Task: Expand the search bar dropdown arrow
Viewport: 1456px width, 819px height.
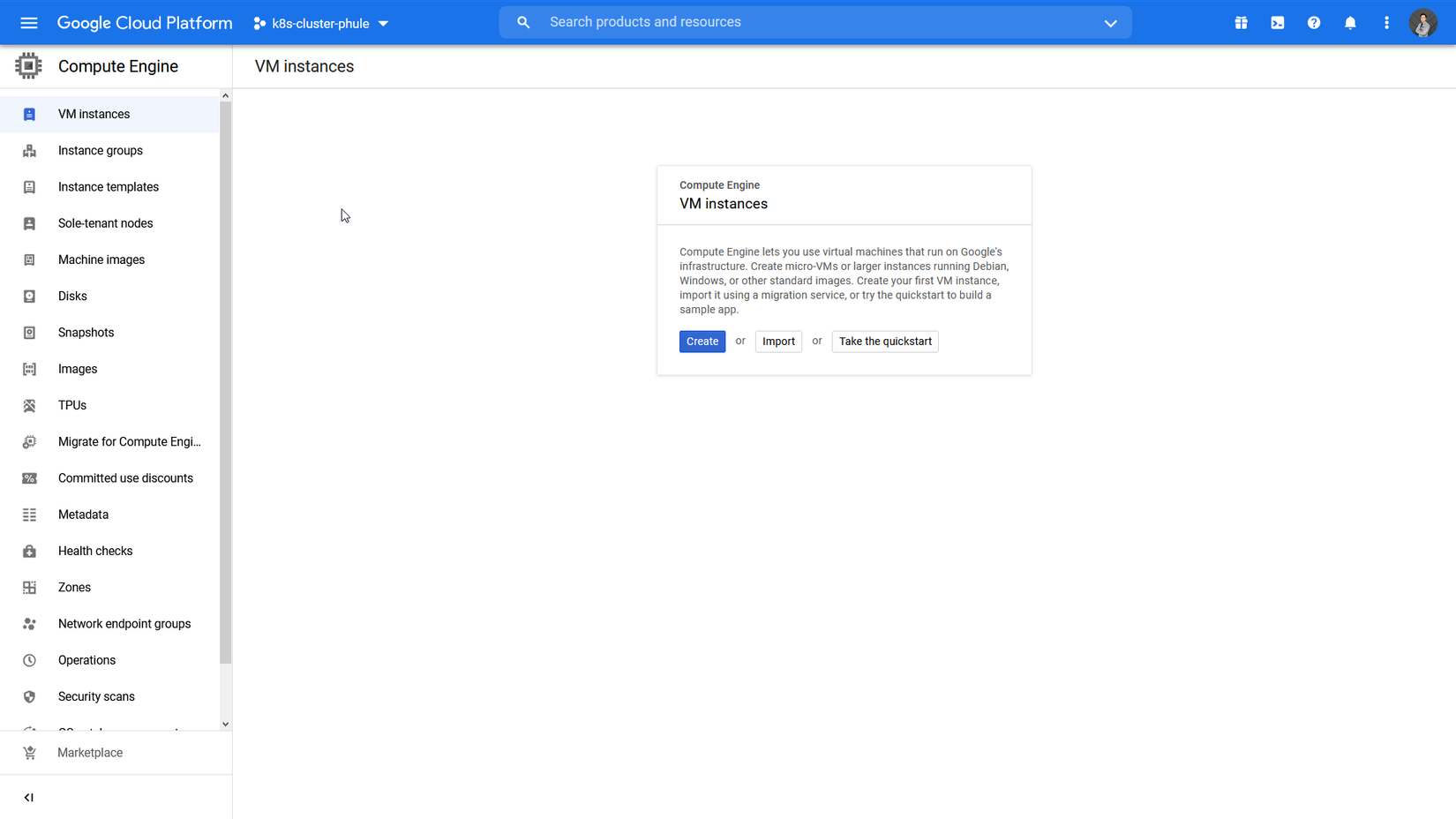Action: click(1110, 23)
